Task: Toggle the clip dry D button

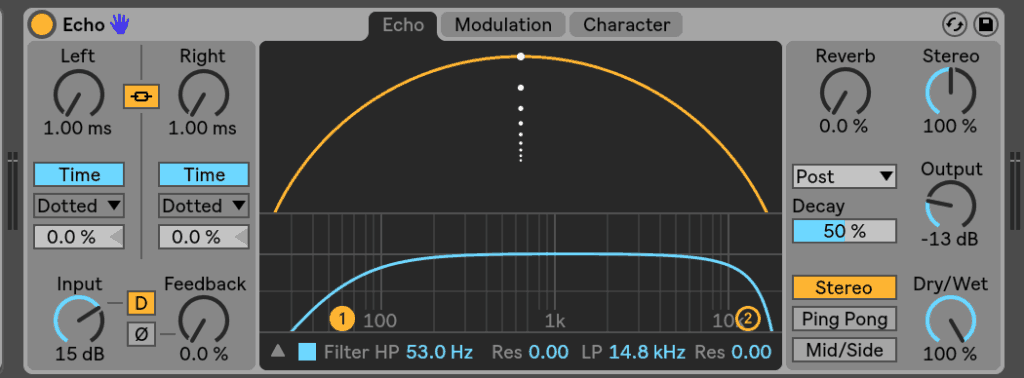Action: coord(141,302)
